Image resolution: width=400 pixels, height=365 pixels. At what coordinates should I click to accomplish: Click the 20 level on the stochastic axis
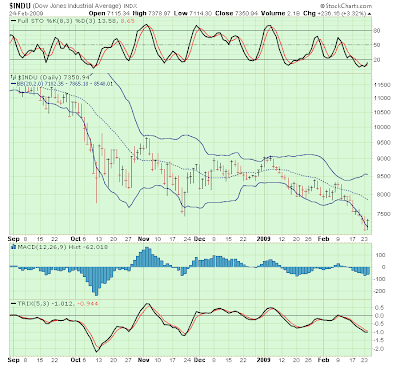point(377,60)
